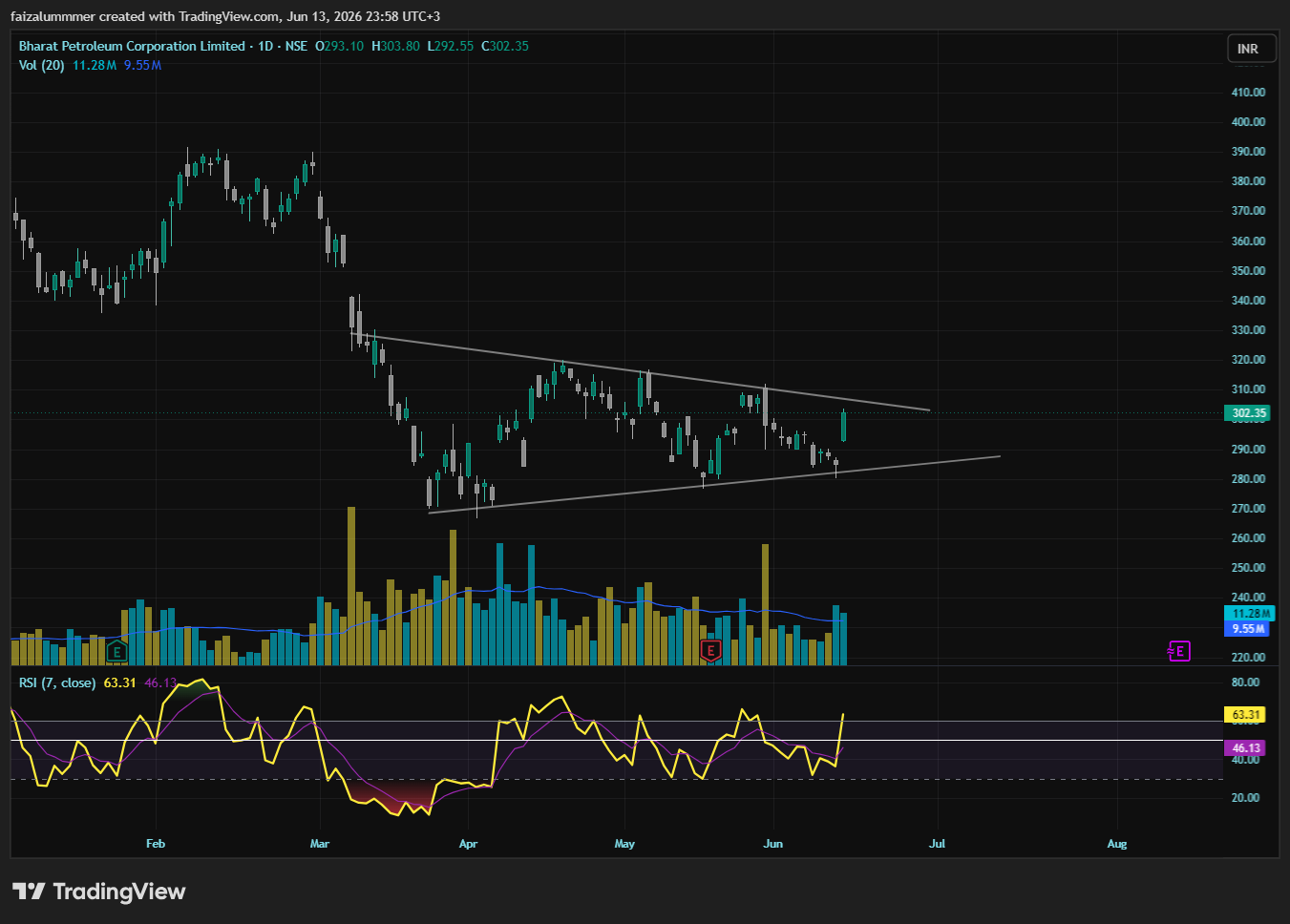
Task: Click the green 302.35 last price axis label
Action: [x=1246, y=413]
